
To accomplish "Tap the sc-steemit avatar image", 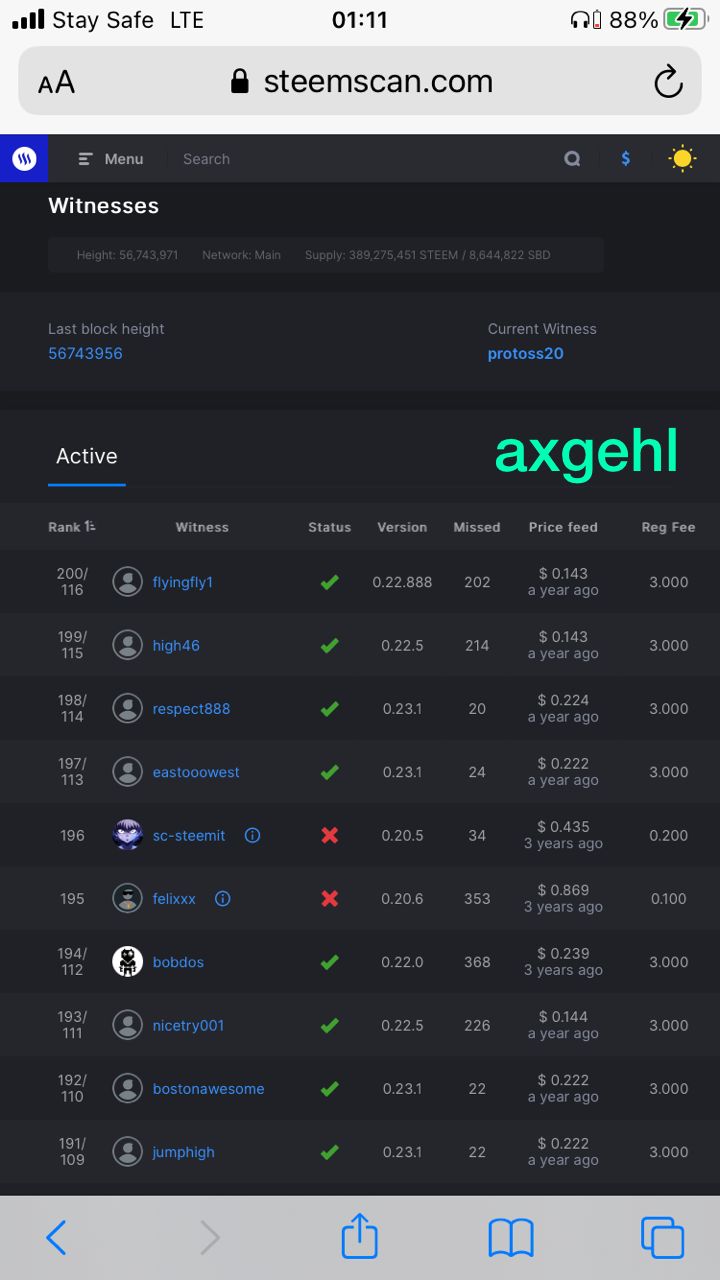I will 127,835.
